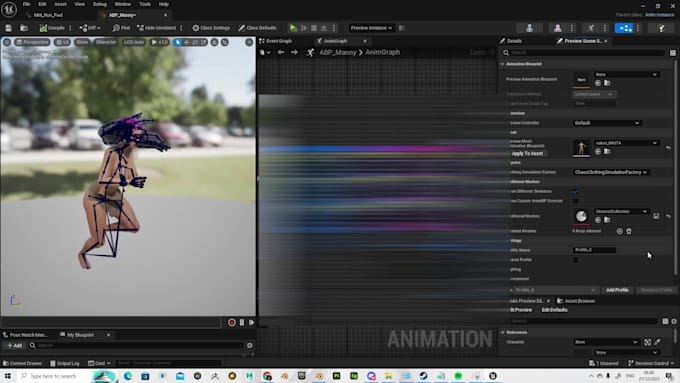Click the Profile Name input field
Viewport: 680px width, 383px height.
click(594, 250)
